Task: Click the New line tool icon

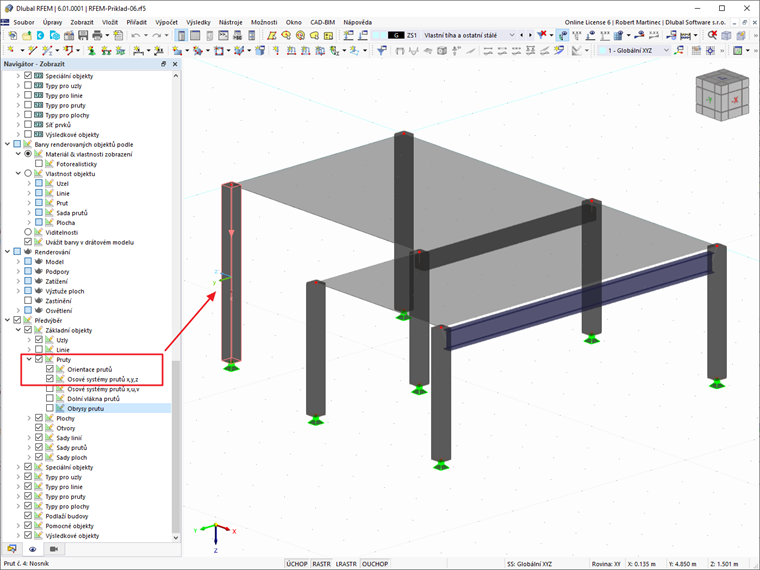Action: (x=32, y=50)
